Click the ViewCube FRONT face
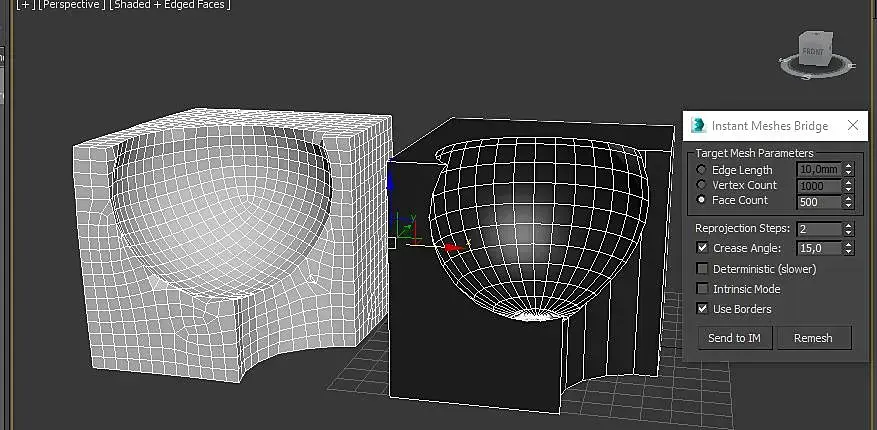The height and width of the screenshot is (430, 877). pos(812,52)
